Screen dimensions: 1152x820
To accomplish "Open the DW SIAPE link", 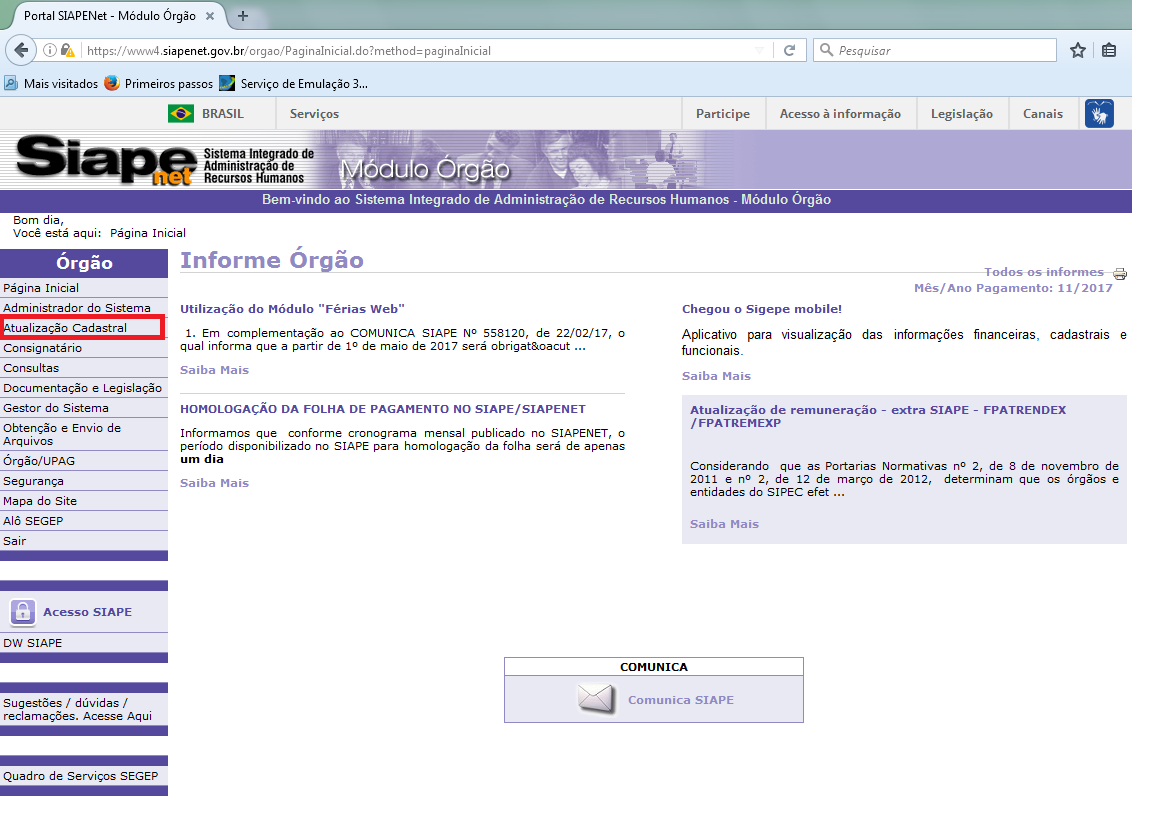I will (x=84, y=643).
